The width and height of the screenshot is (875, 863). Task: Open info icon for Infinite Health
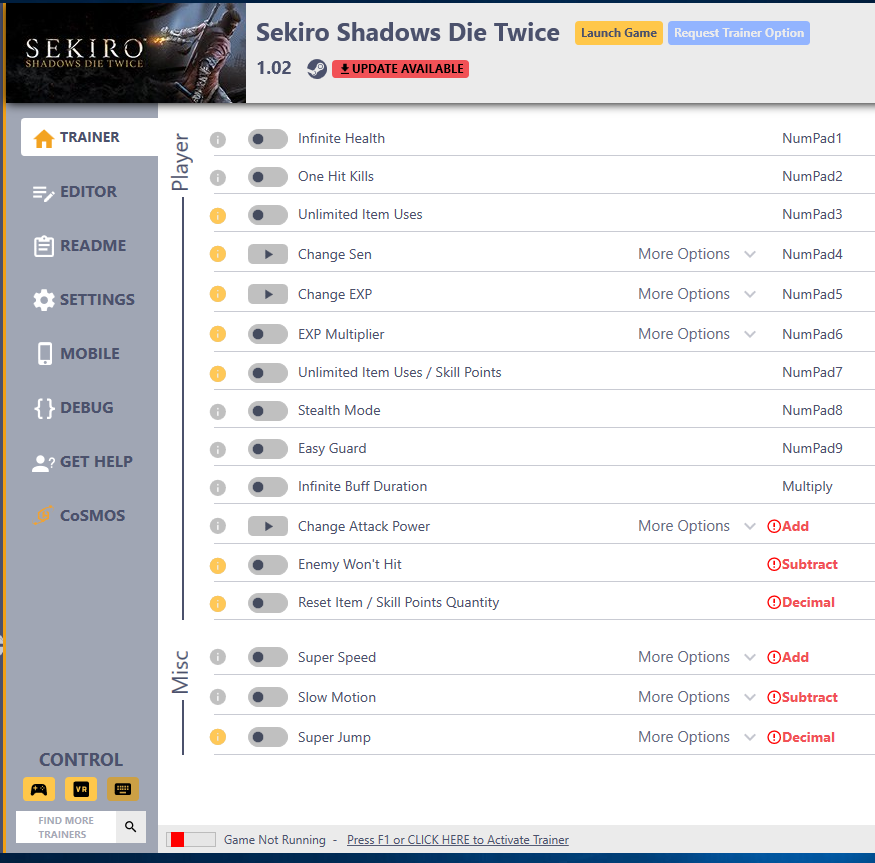tap(218, 139)
